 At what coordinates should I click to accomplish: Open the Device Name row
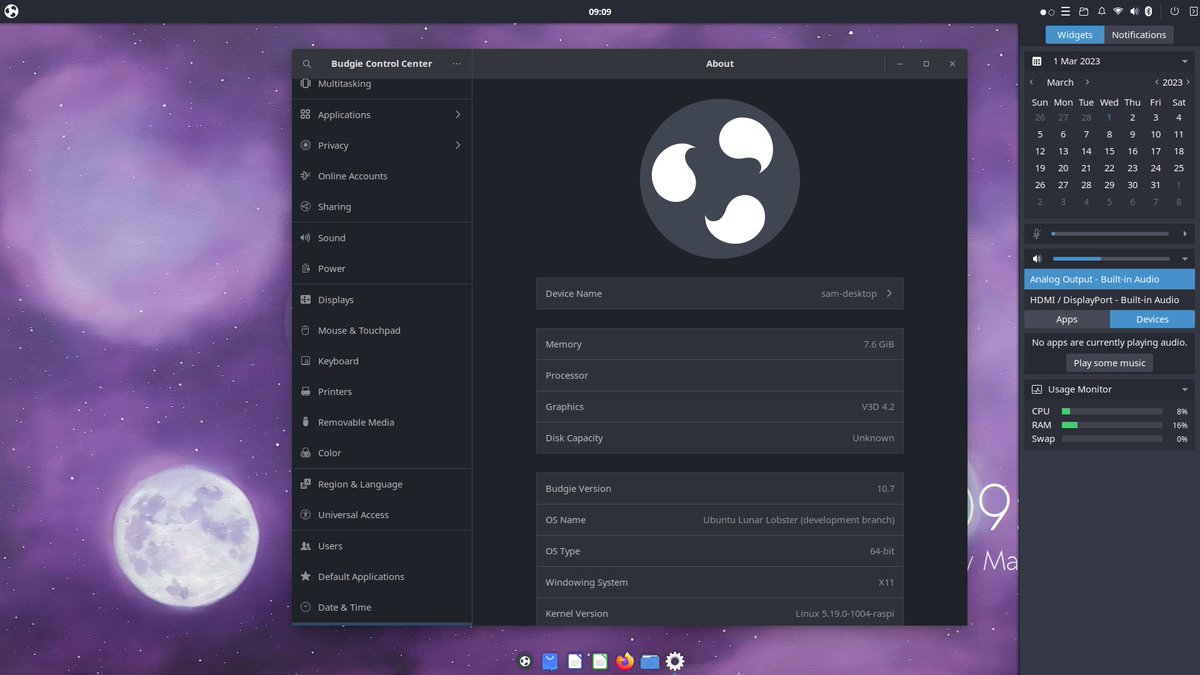pos(719,294)
